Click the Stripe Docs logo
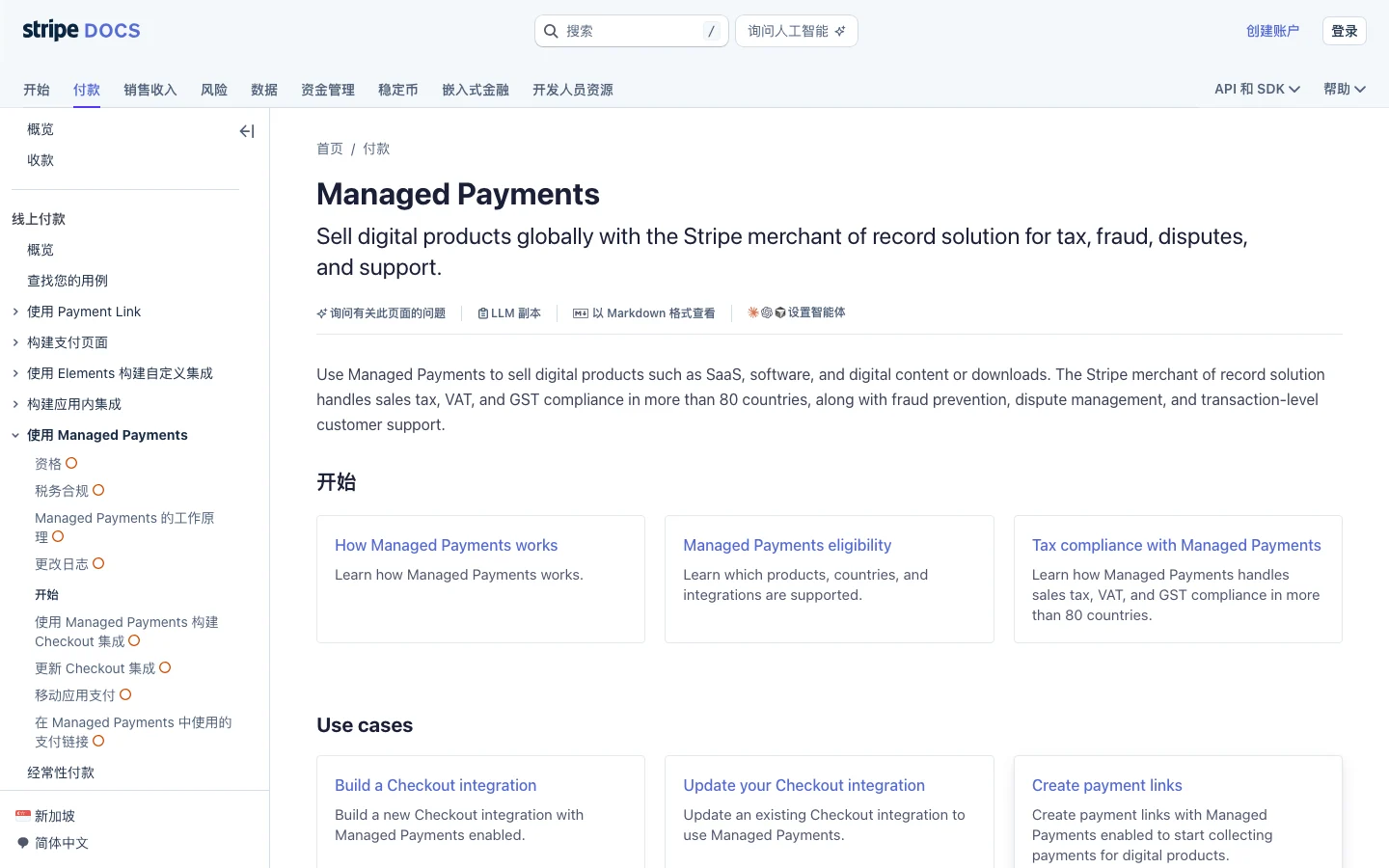The width and height of the screenshot is (1389, 868). pyautogui.click(x=81, y=30)
